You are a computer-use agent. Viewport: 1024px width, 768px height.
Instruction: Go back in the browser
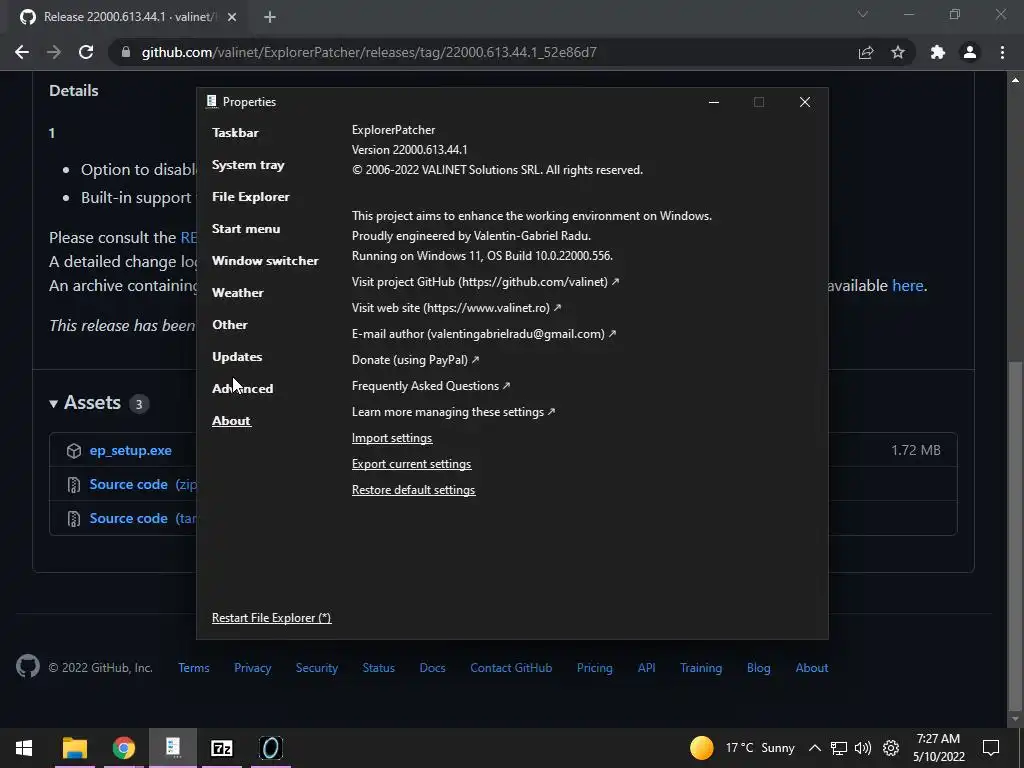(22, 52)
